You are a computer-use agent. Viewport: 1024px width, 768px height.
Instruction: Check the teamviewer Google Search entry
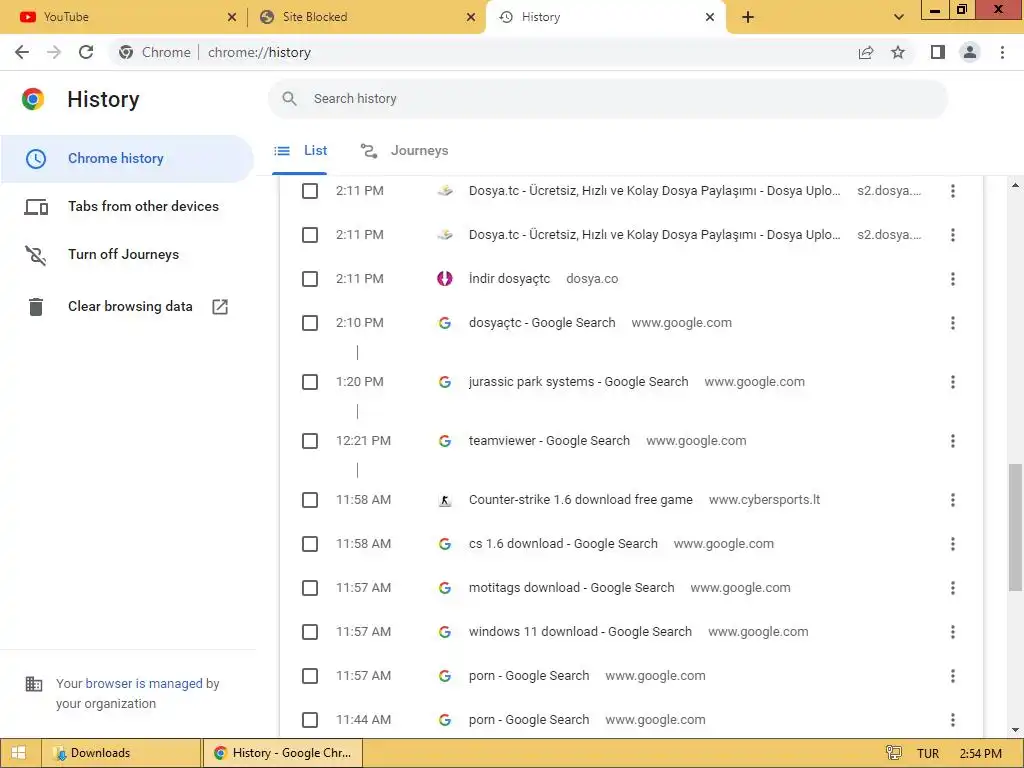(310, 441)
